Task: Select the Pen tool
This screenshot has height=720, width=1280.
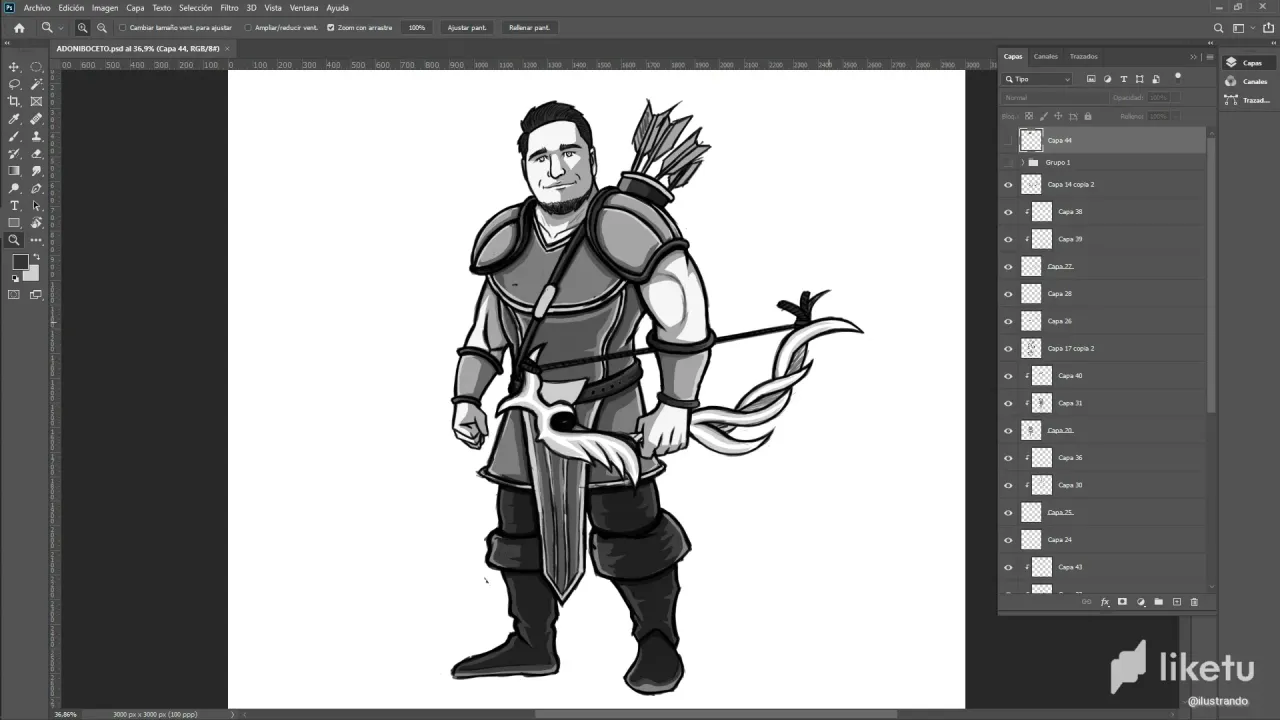Action: coord(36,188)
